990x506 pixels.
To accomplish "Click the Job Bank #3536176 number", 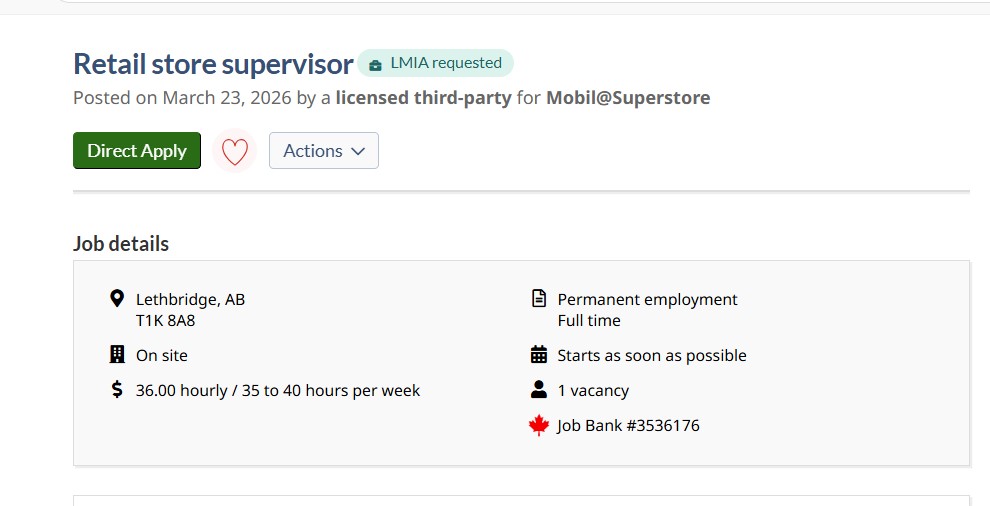I will (628, 426).
